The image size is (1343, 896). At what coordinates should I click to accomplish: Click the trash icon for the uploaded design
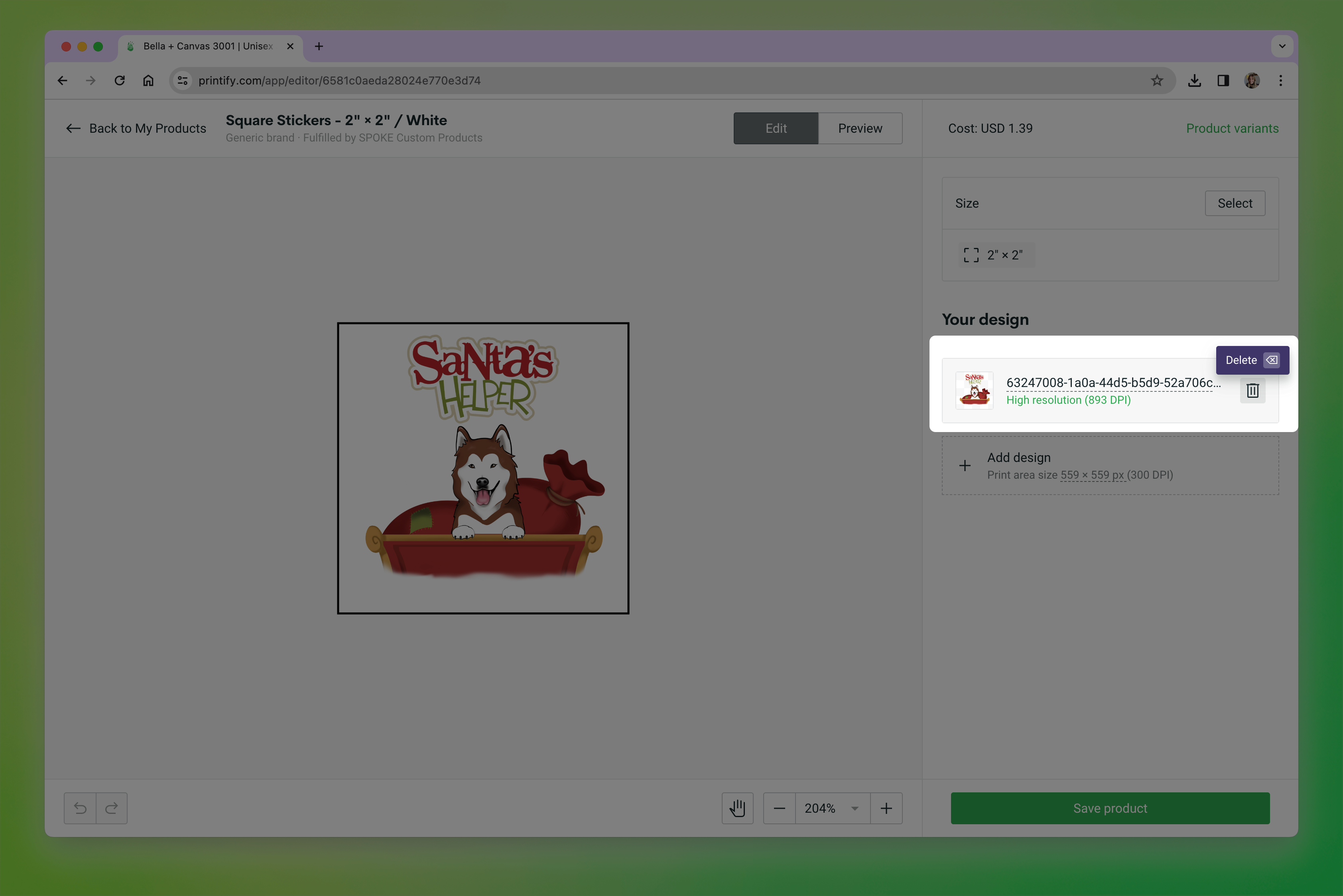(1252, 391)
